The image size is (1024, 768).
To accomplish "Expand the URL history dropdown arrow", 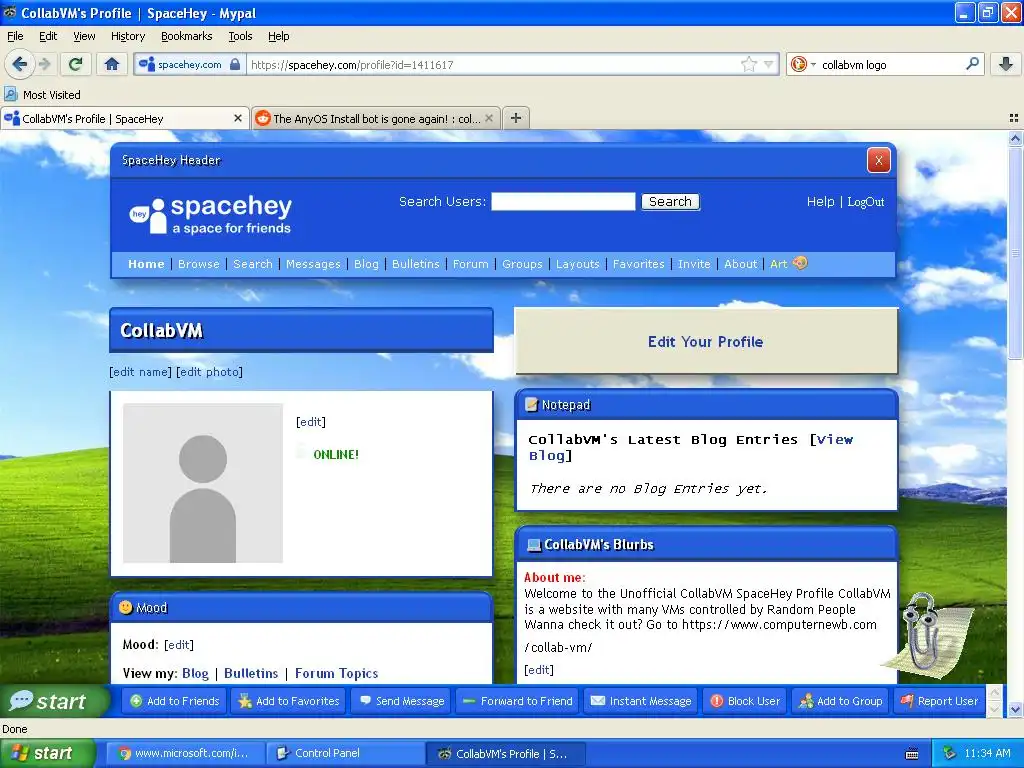I will [769, 64].
